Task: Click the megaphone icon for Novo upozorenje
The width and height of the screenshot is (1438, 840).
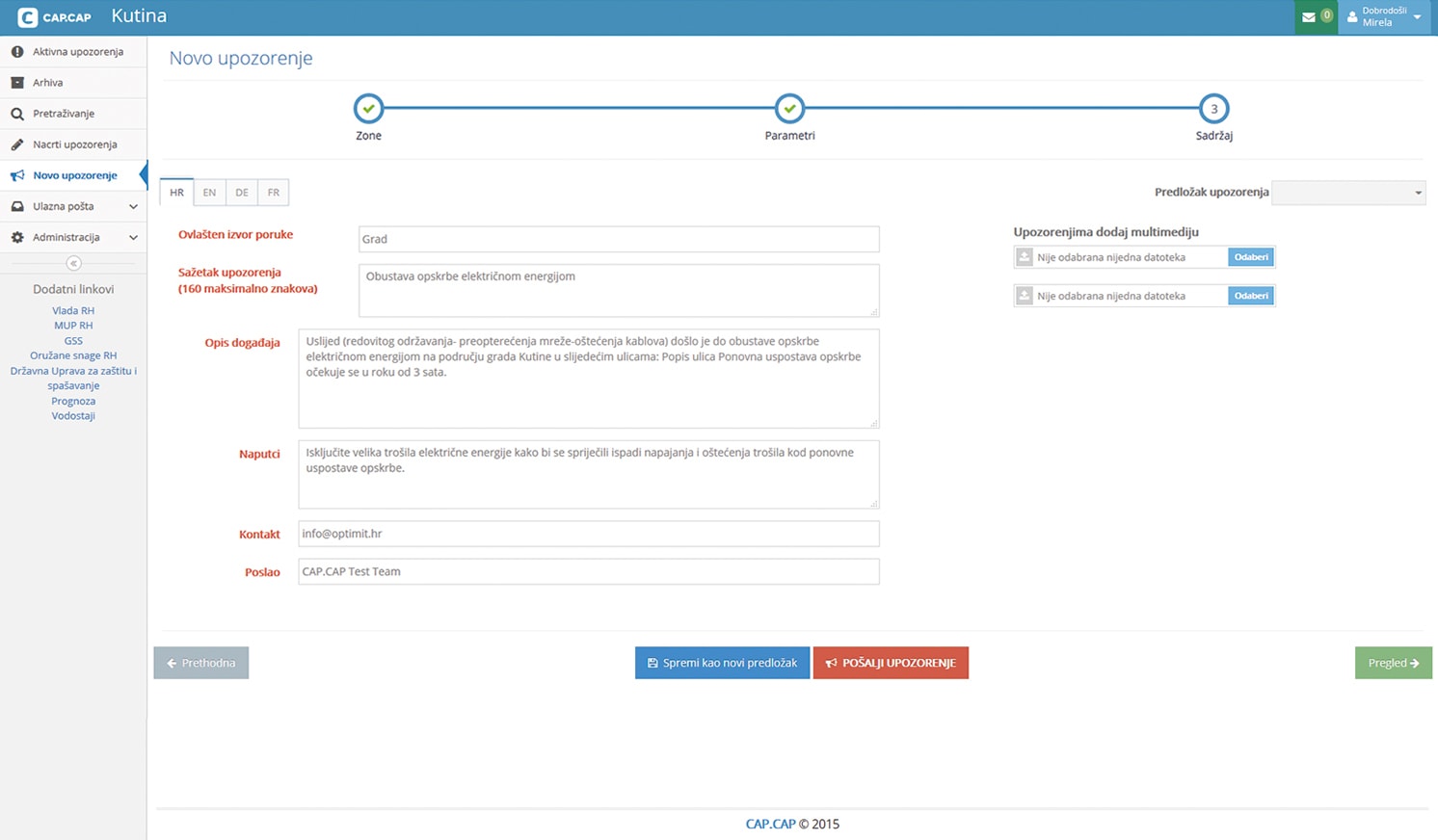Action: click(x=17, y=175)
